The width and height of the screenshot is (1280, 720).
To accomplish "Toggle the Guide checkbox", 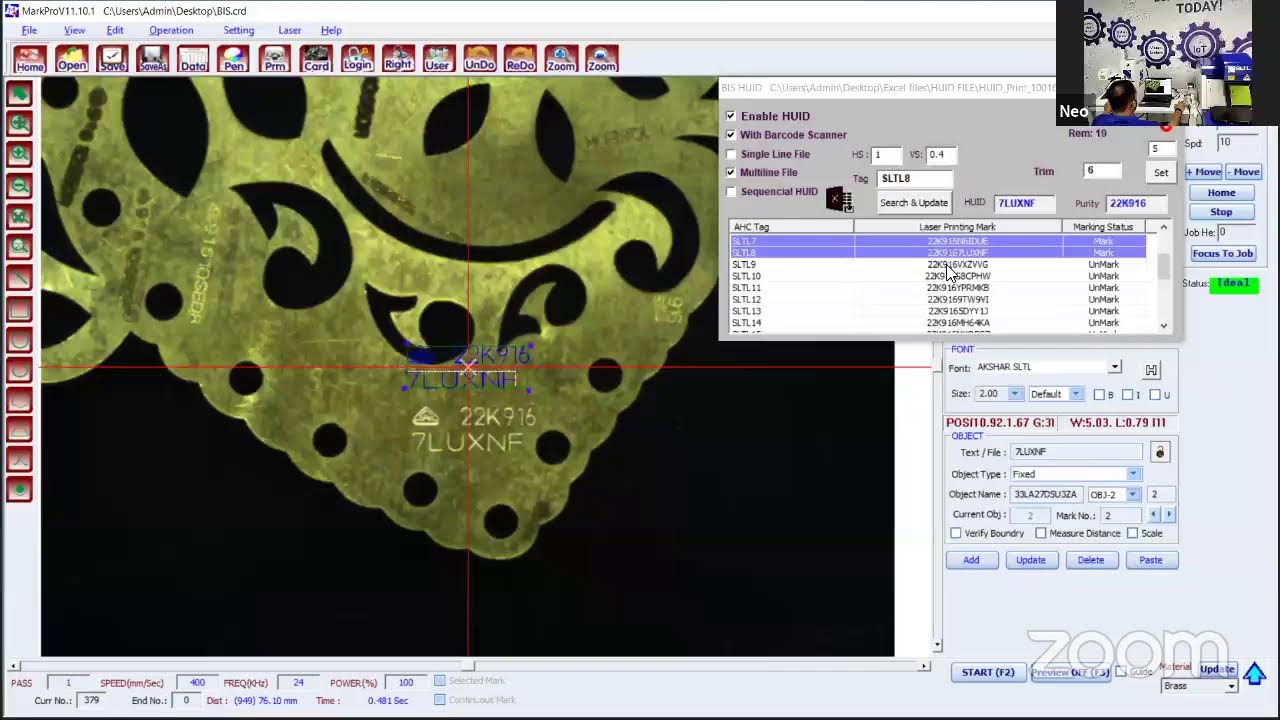I will [x=1121, y=672].
